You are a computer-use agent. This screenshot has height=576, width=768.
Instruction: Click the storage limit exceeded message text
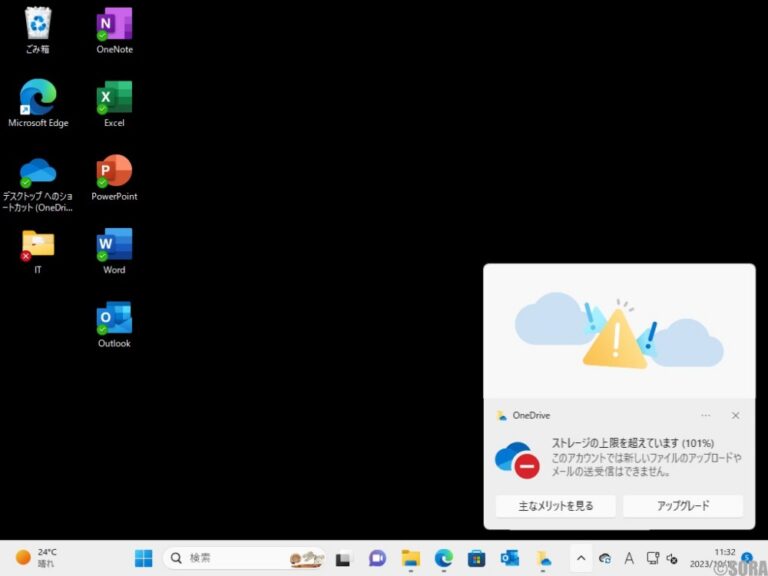(x=632, y=443)
